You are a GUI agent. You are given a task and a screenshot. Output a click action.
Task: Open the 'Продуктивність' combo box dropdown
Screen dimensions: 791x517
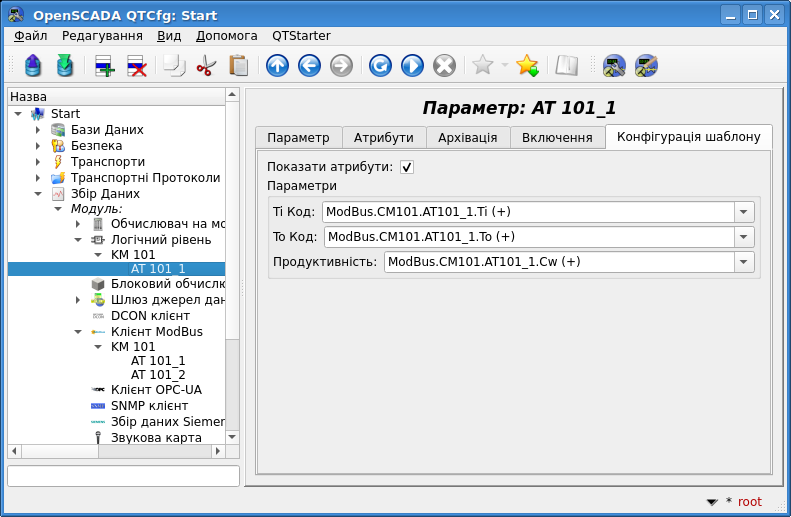[x=744, y=262]
